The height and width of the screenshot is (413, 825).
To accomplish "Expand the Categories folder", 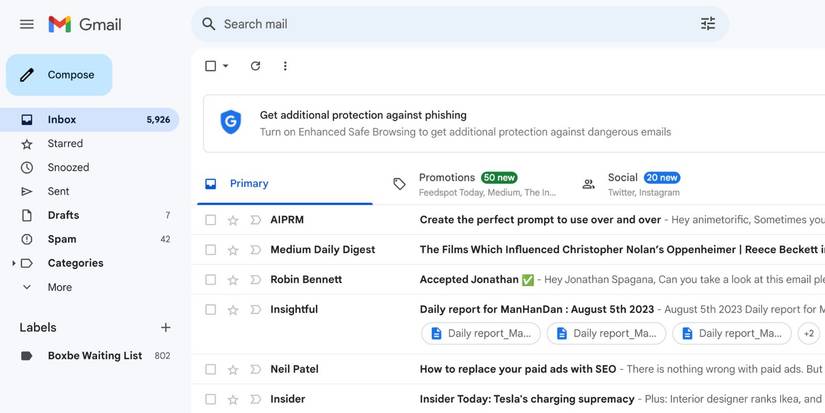I will (x=14, y=263).
